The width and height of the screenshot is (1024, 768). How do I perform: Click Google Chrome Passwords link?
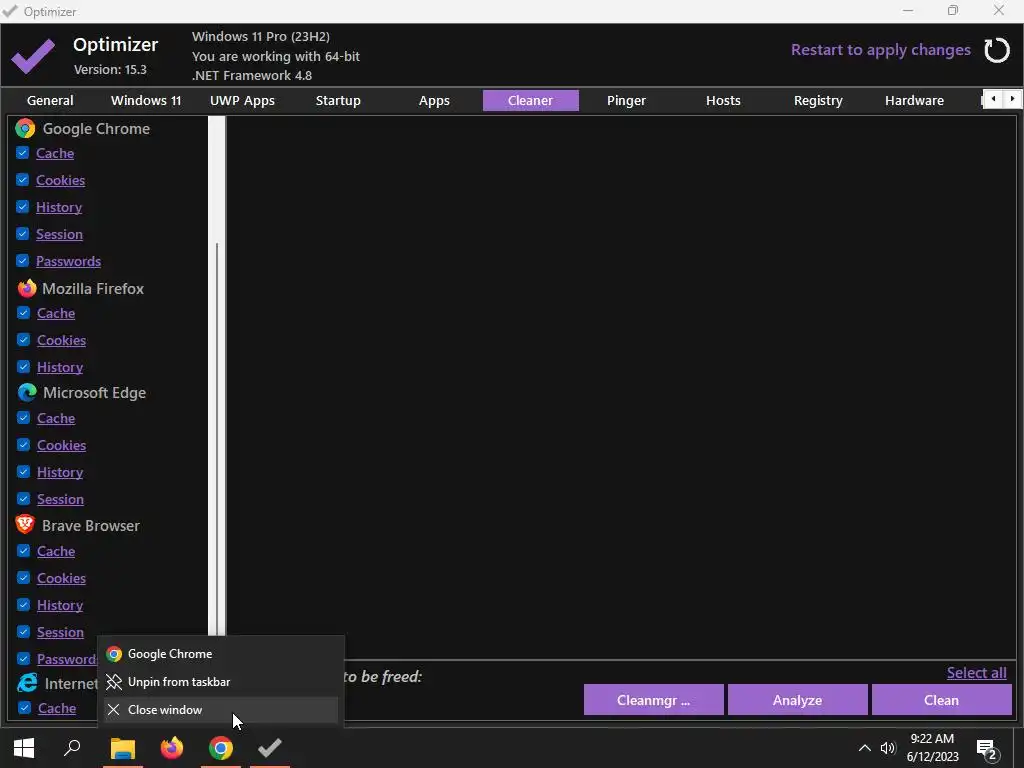coord(69,261)
